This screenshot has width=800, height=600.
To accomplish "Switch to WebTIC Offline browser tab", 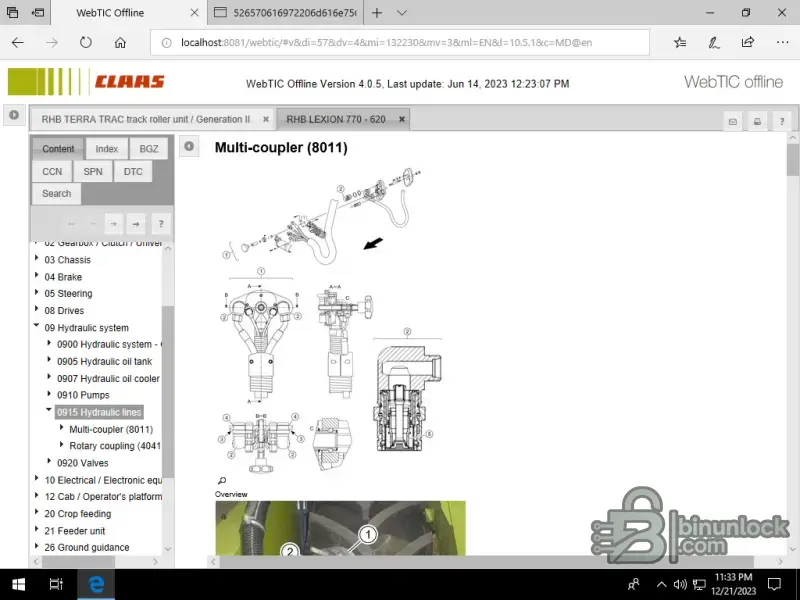I will pyautogui.click(x=110, y=13).
